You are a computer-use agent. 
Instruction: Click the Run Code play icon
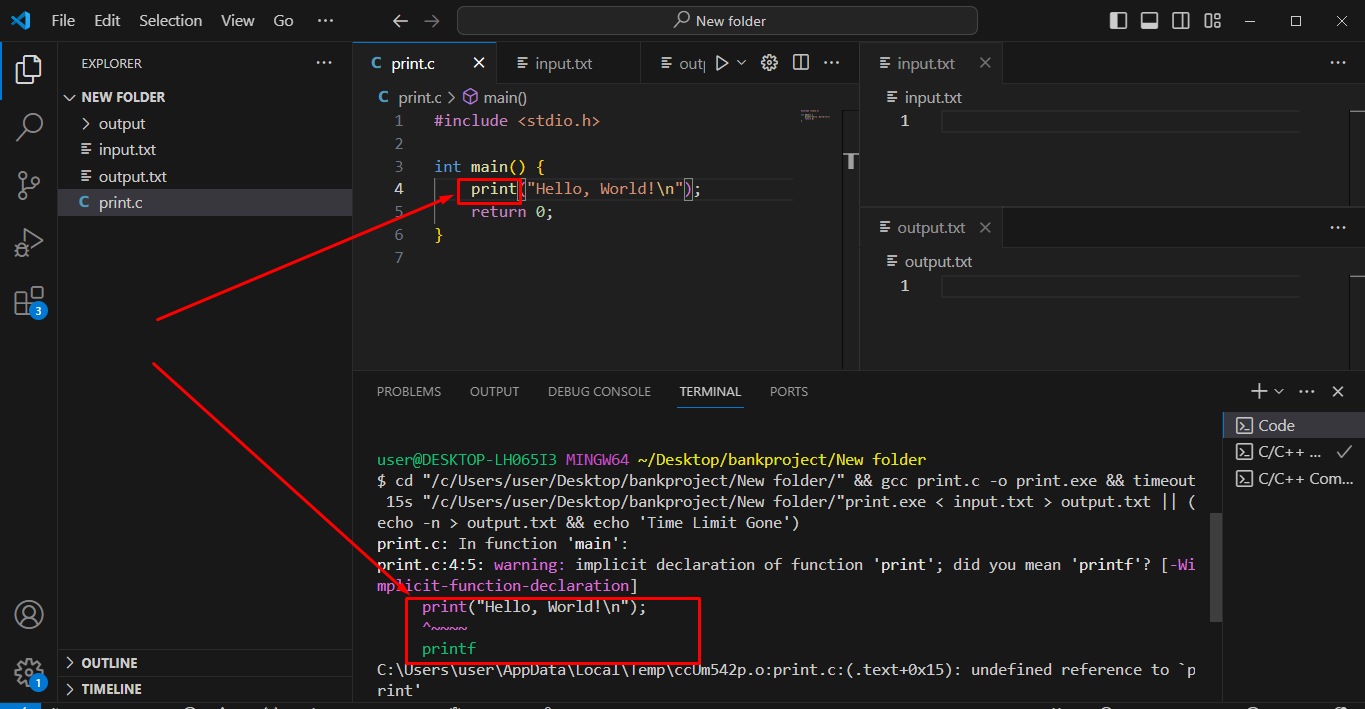tap(722, 63)
